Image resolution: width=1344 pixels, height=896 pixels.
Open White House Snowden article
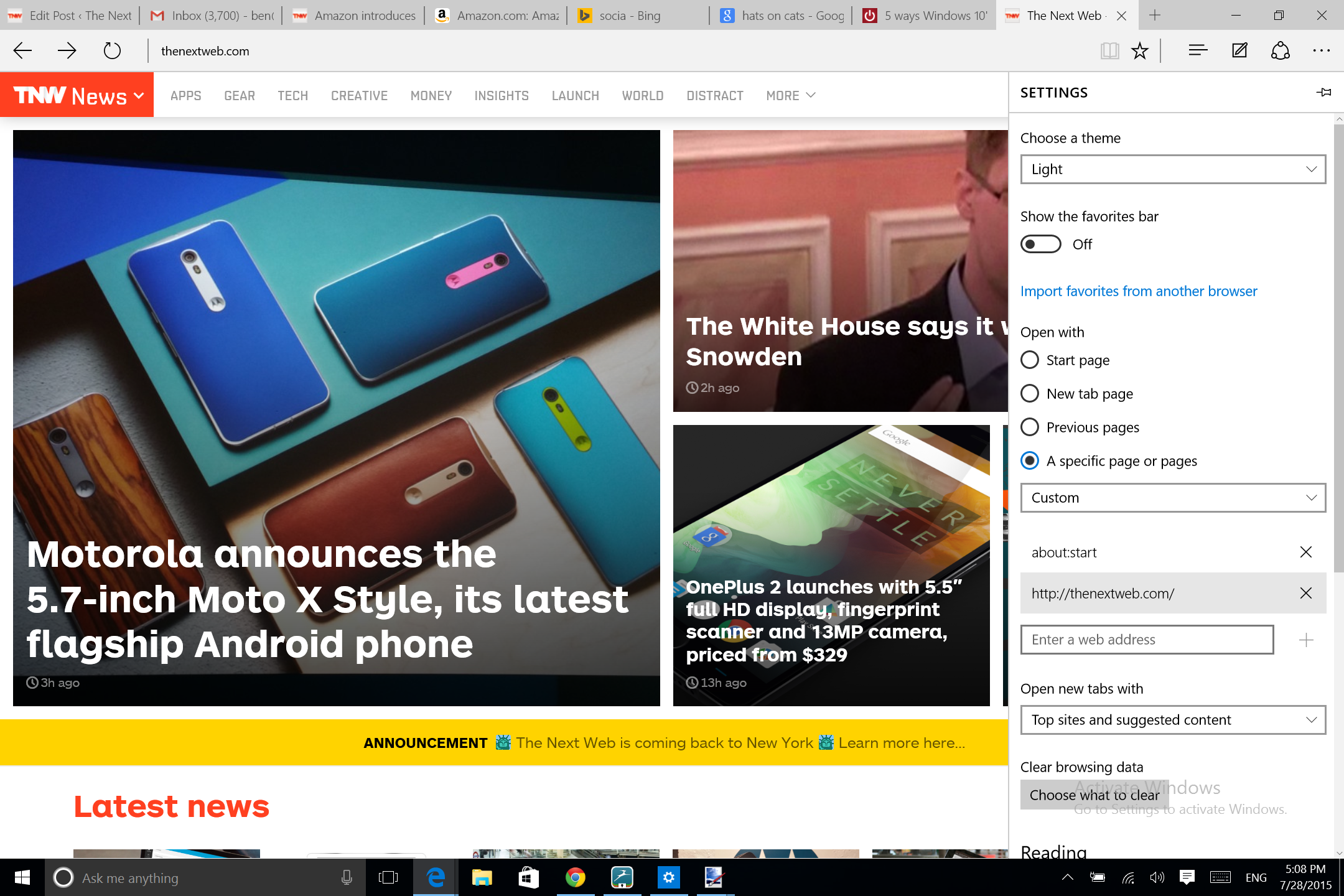[840, 271]
